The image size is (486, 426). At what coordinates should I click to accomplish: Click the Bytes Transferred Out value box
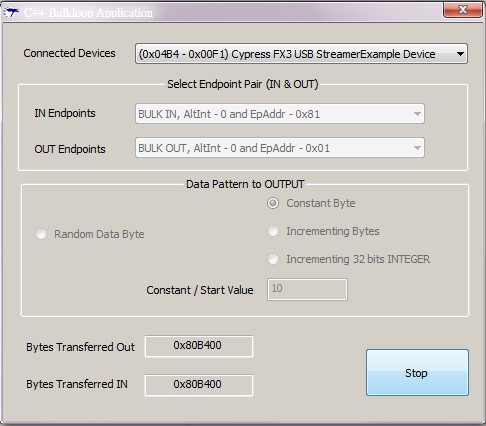[x=199, y=346]
